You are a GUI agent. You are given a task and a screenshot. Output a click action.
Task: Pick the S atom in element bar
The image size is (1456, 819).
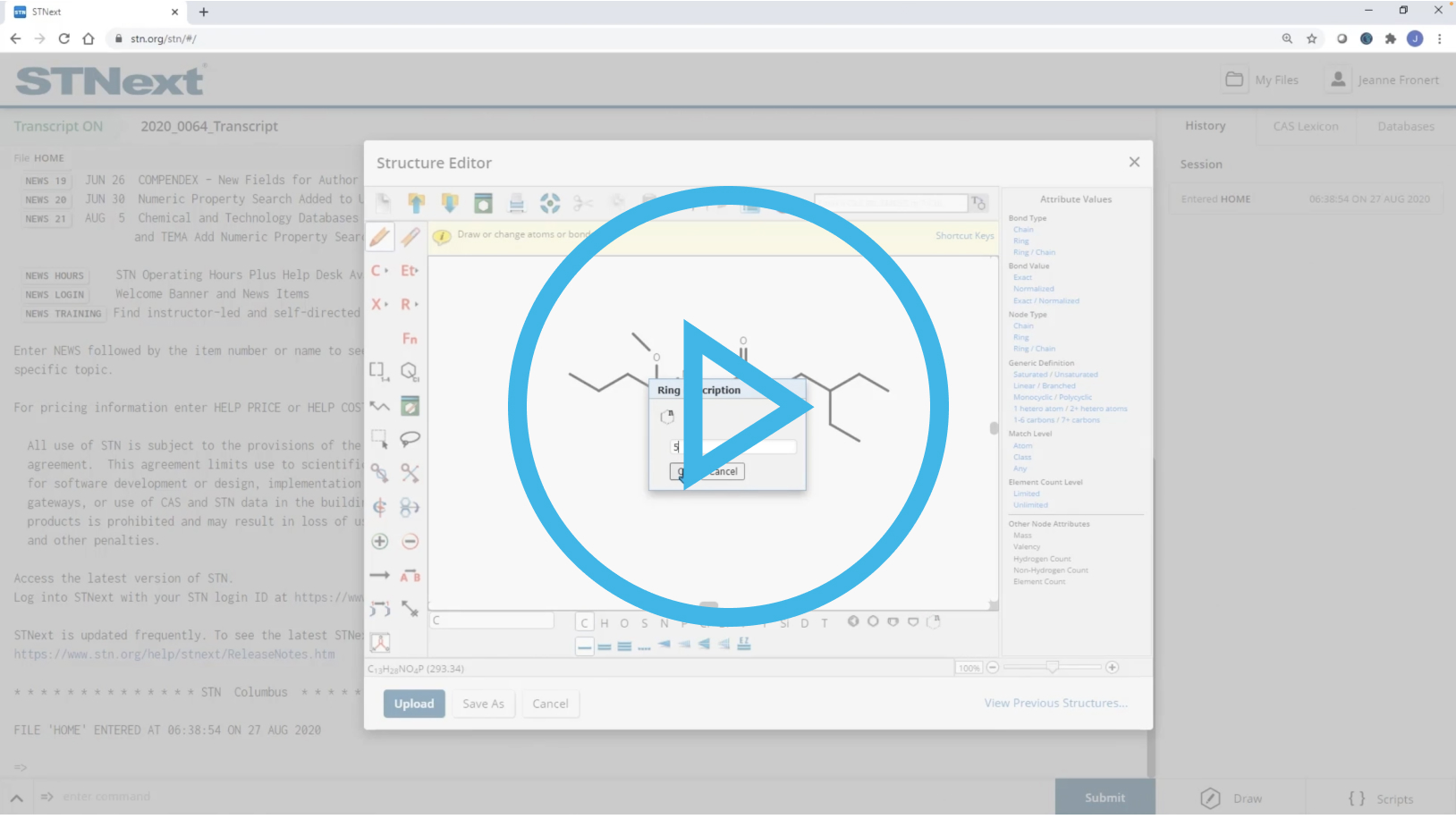[644, 623]
